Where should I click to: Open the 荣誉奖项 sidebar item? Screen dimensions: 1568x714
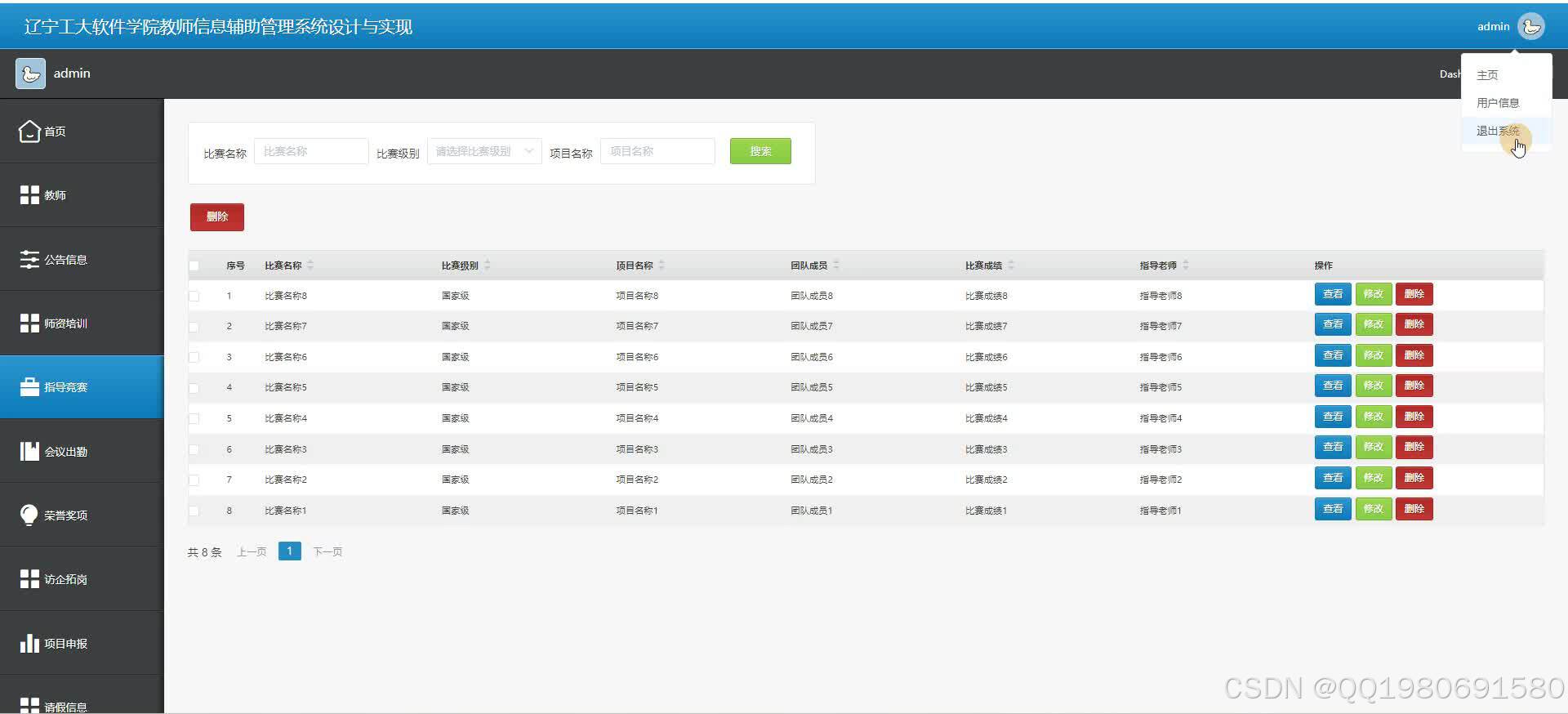82,515
